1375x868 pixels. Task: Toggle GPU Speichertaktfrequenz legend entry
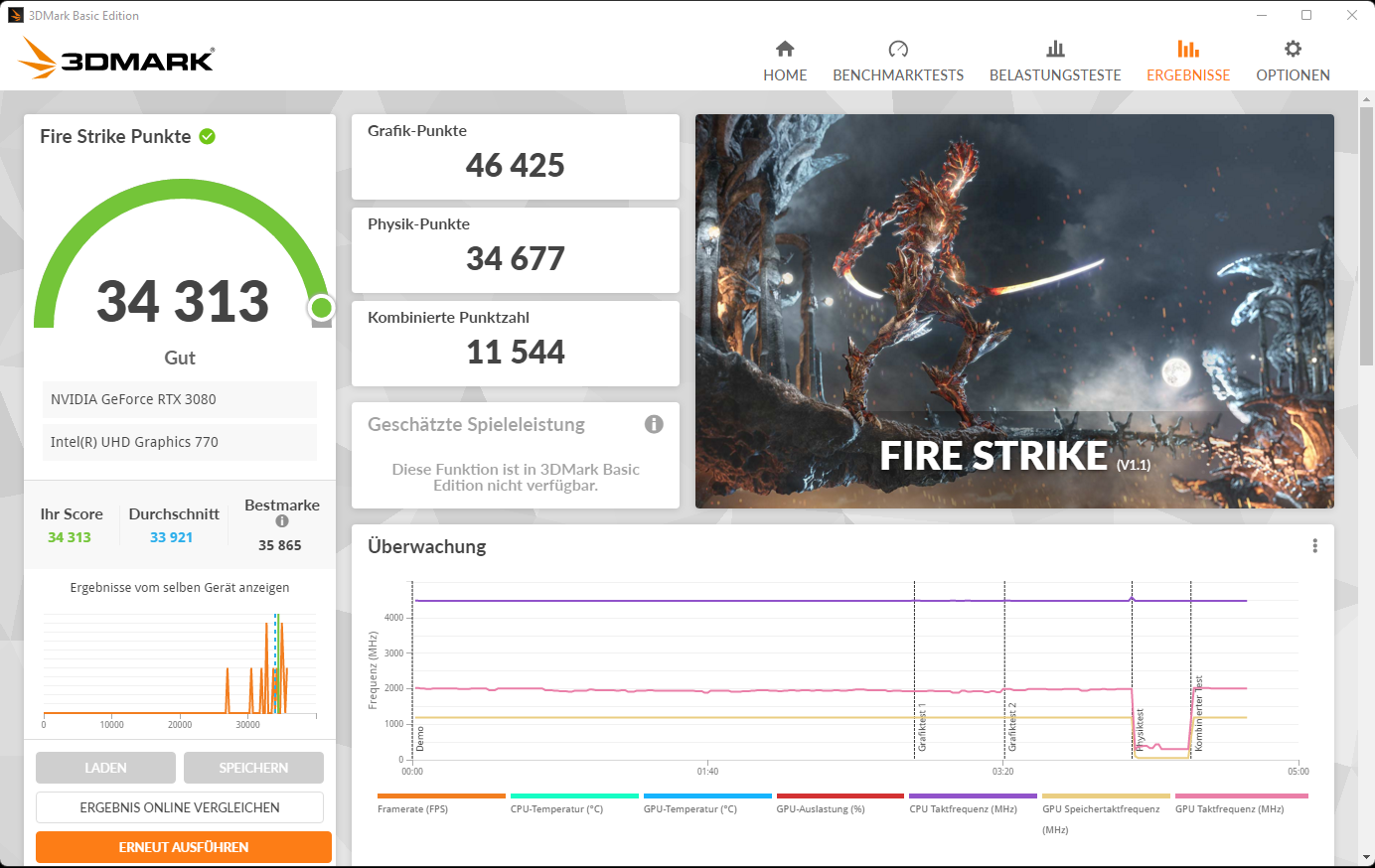click(x=1106, y=813)
